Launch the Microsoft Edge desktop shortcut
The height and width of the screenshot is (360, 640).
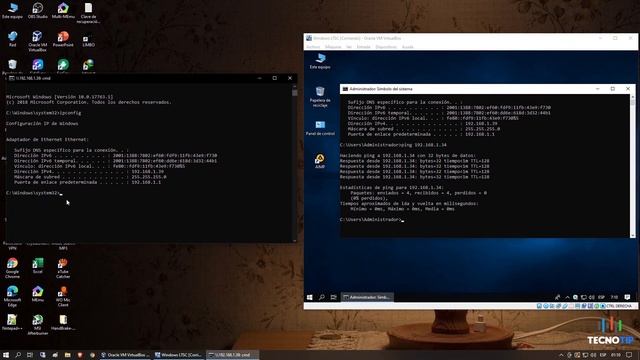coord(12,296)
